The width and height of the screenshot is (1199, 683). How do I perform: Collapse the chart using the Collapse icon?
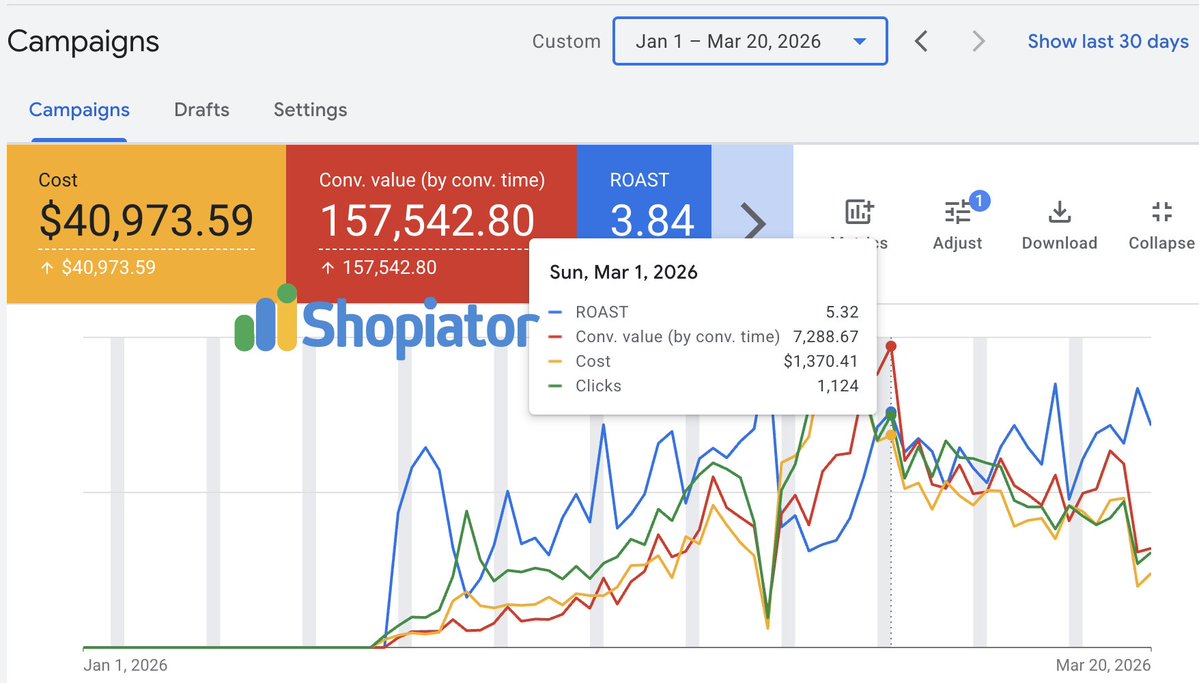pyautogui.click(x=1161, y=212)
